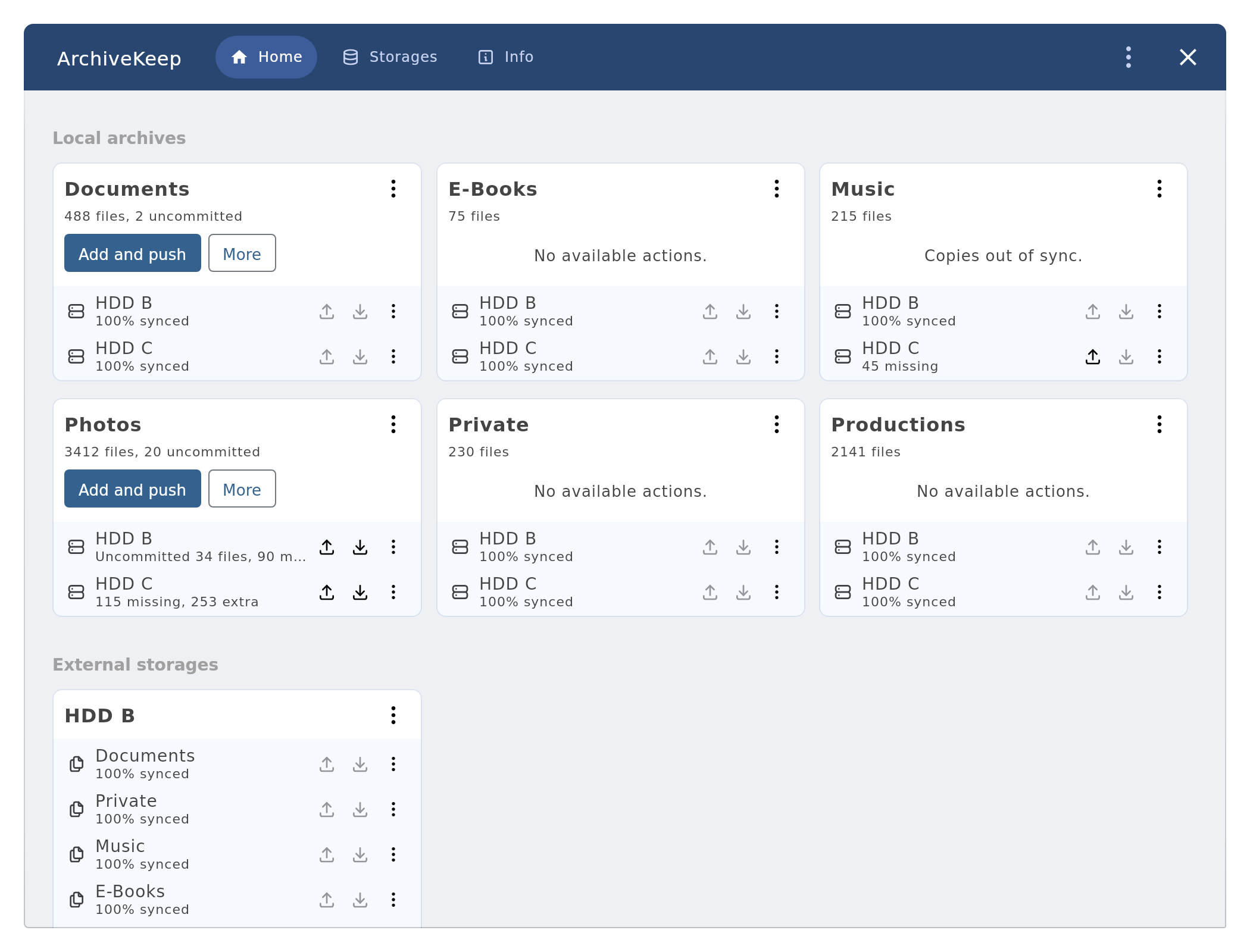Click the 'External storages' heading
The height and width of the screenshot is (952, 1250).
click(135, 665)
